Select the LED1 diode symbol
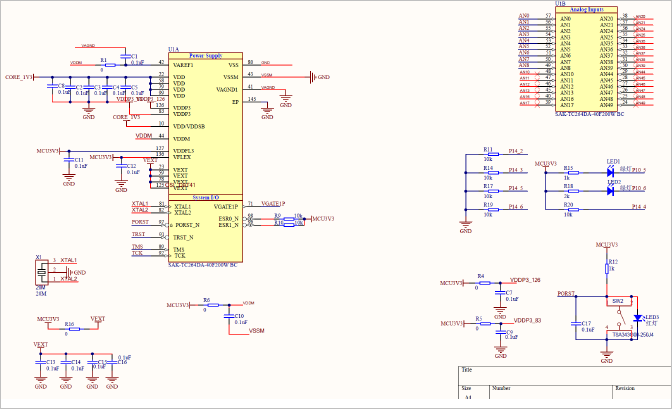672x409 pixels. click(611, 172)
